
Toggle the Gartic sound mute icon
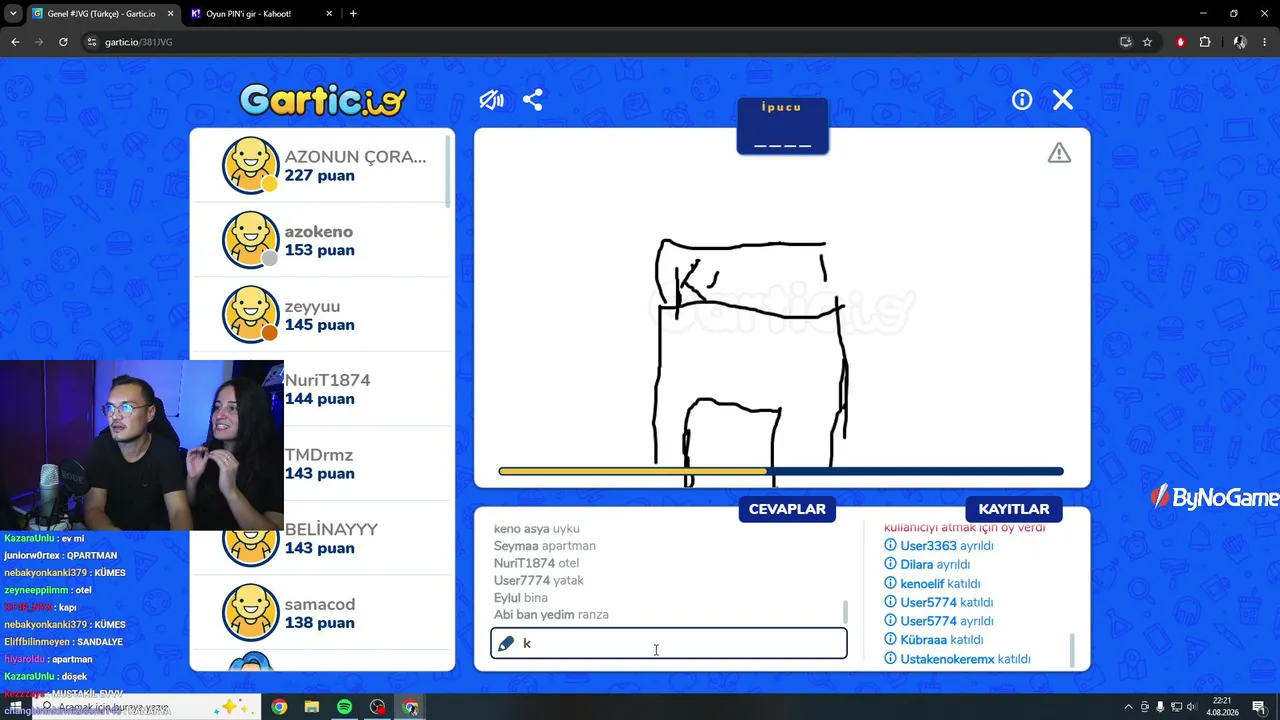coord(491,100)
